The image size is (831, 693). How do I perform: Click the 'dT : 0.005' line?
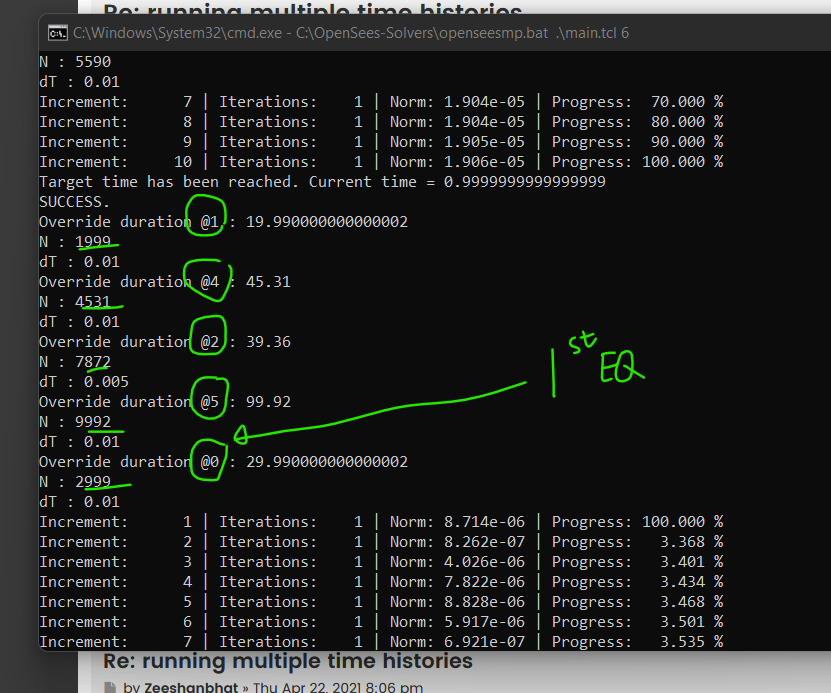84,381
